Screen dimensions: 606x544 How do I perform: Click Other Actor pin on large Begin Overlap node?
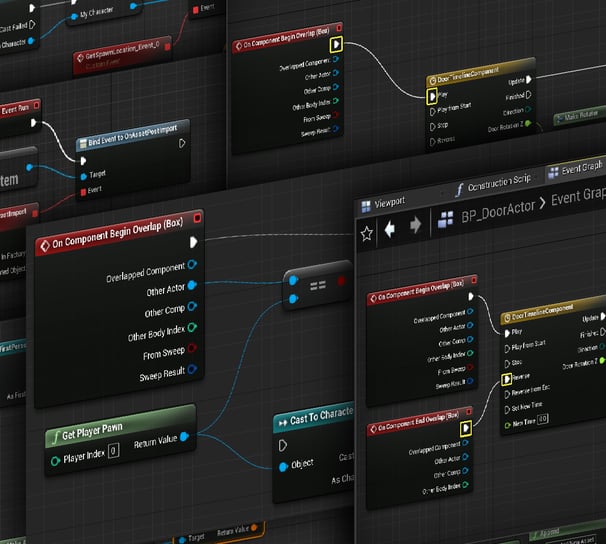pos(192,286)
